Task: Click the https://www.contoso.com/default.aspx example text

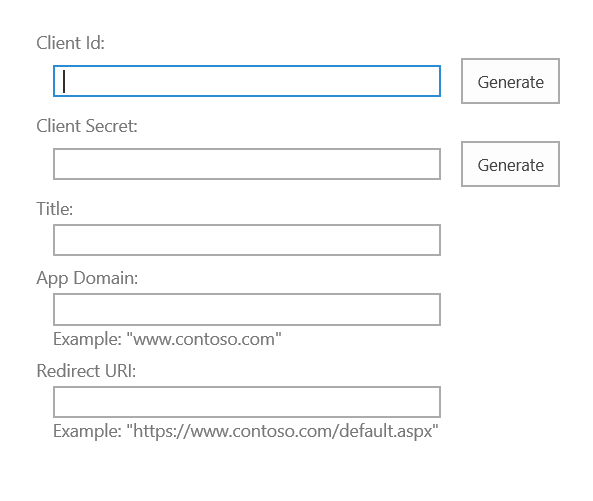Action: pos(246,431)
